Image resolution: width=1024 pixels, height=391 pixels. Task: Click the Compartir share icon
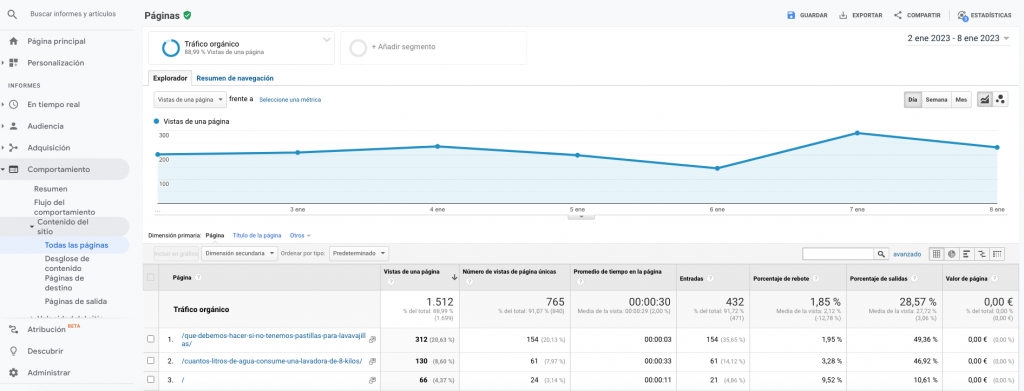pos(898,15)
